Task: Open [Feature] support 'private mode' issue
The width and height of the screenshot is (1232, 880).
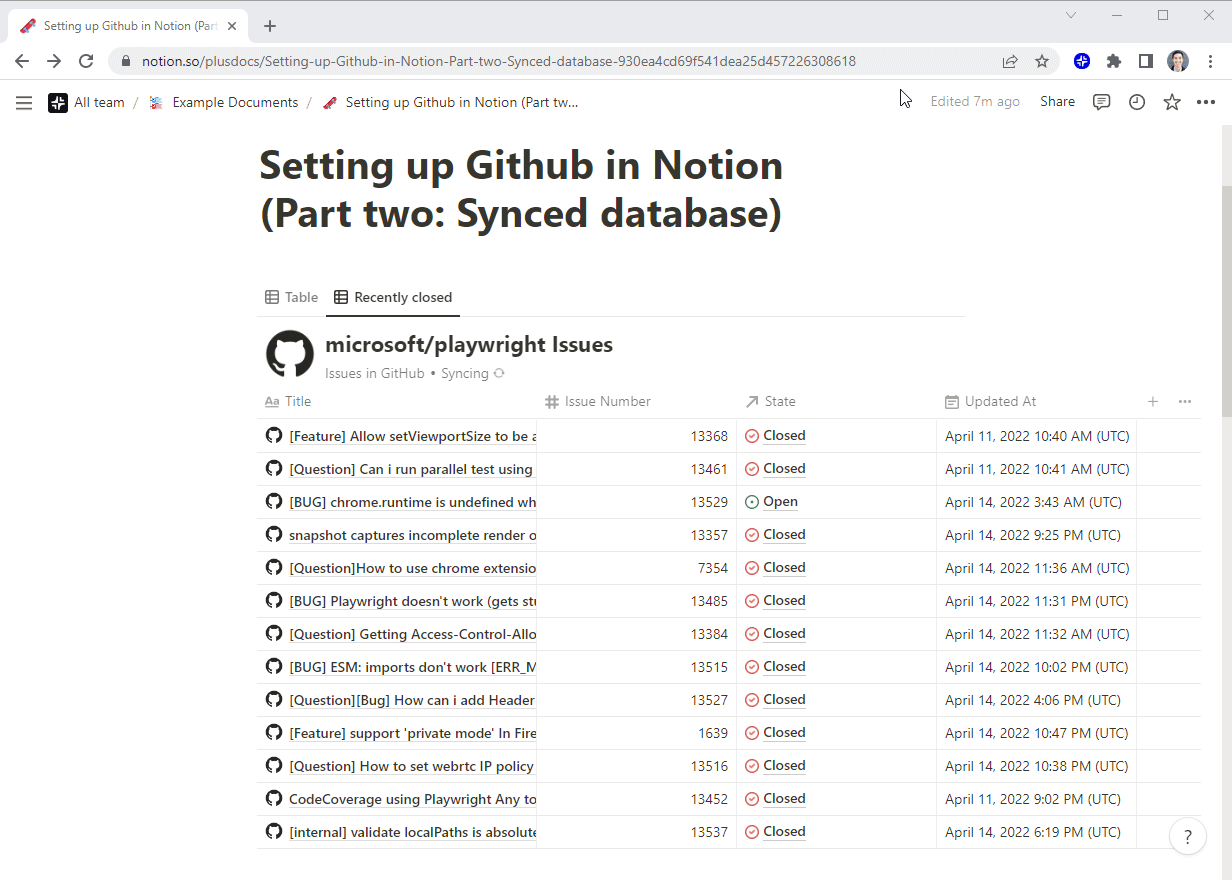Action: click(x=413, y=733)
